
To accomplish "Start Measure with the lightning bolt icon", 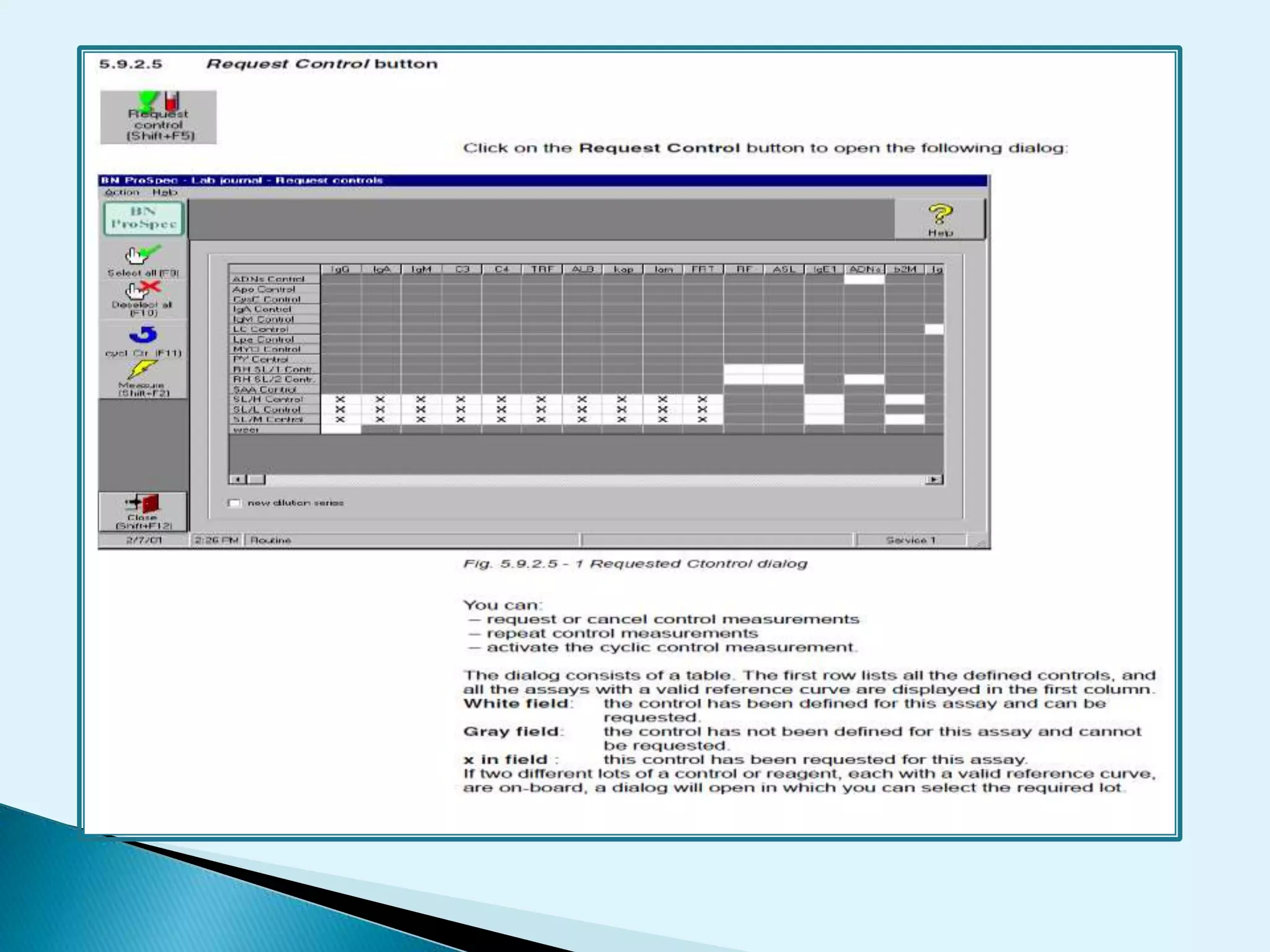I will pos(142,370).
